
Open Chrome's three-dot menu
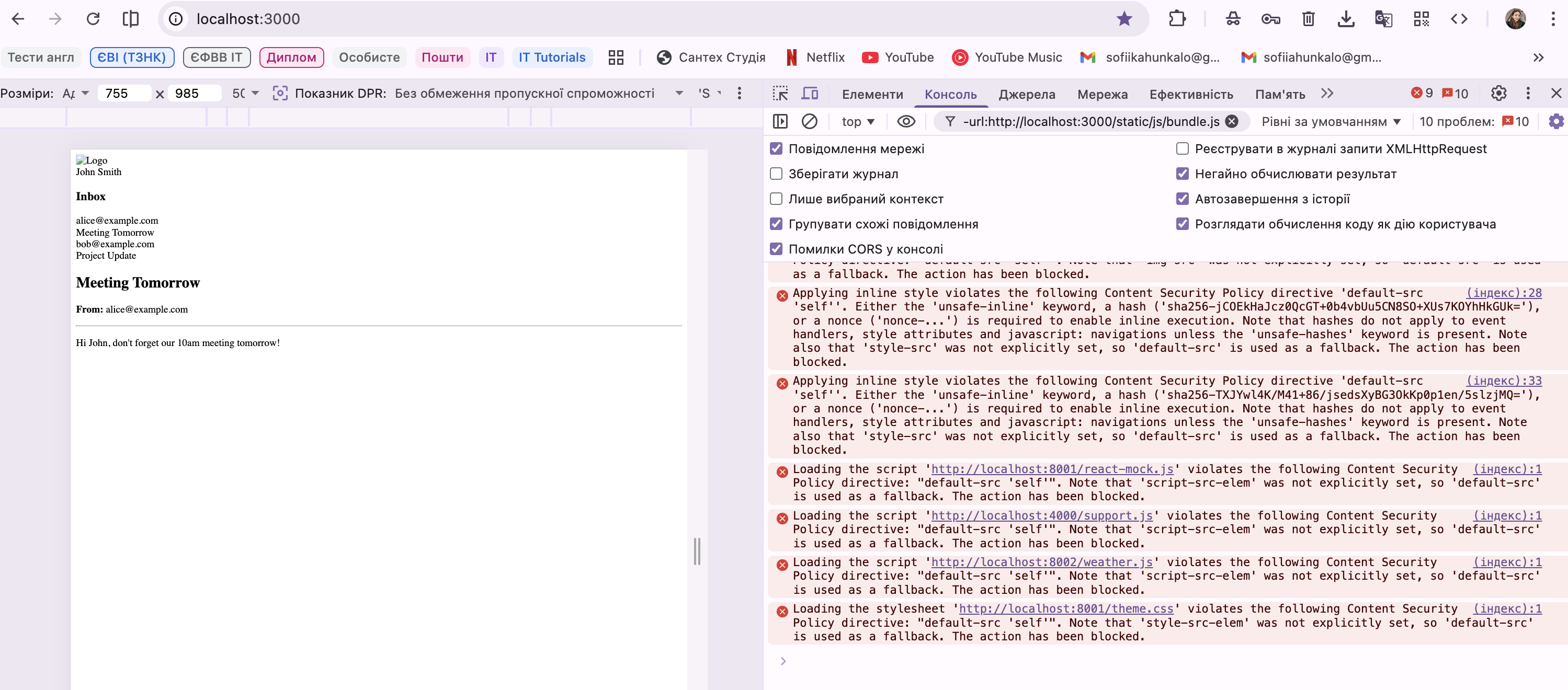tap(1553, 19)
